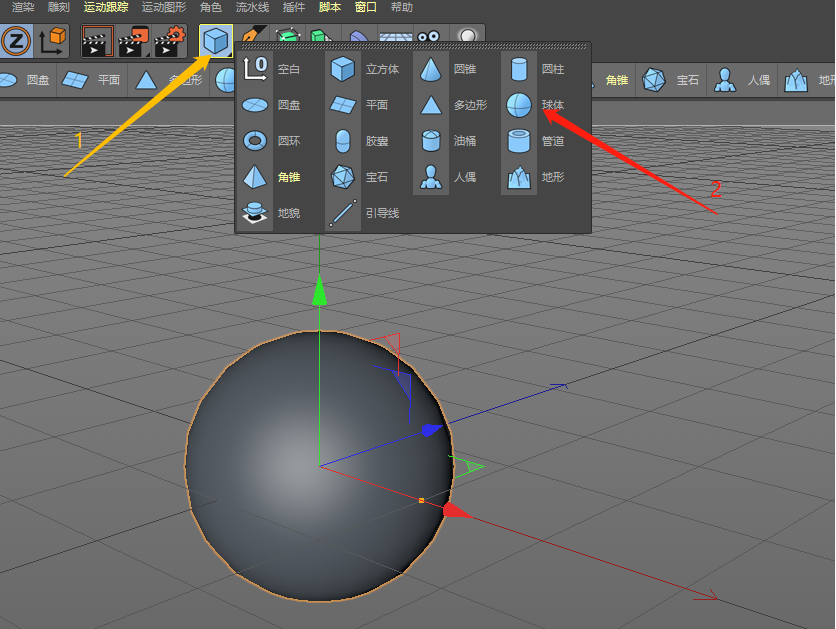The width and height of the screenshot is (836, 629).
Task: Click the render to picture viewer icon
Action: point(133,41)
